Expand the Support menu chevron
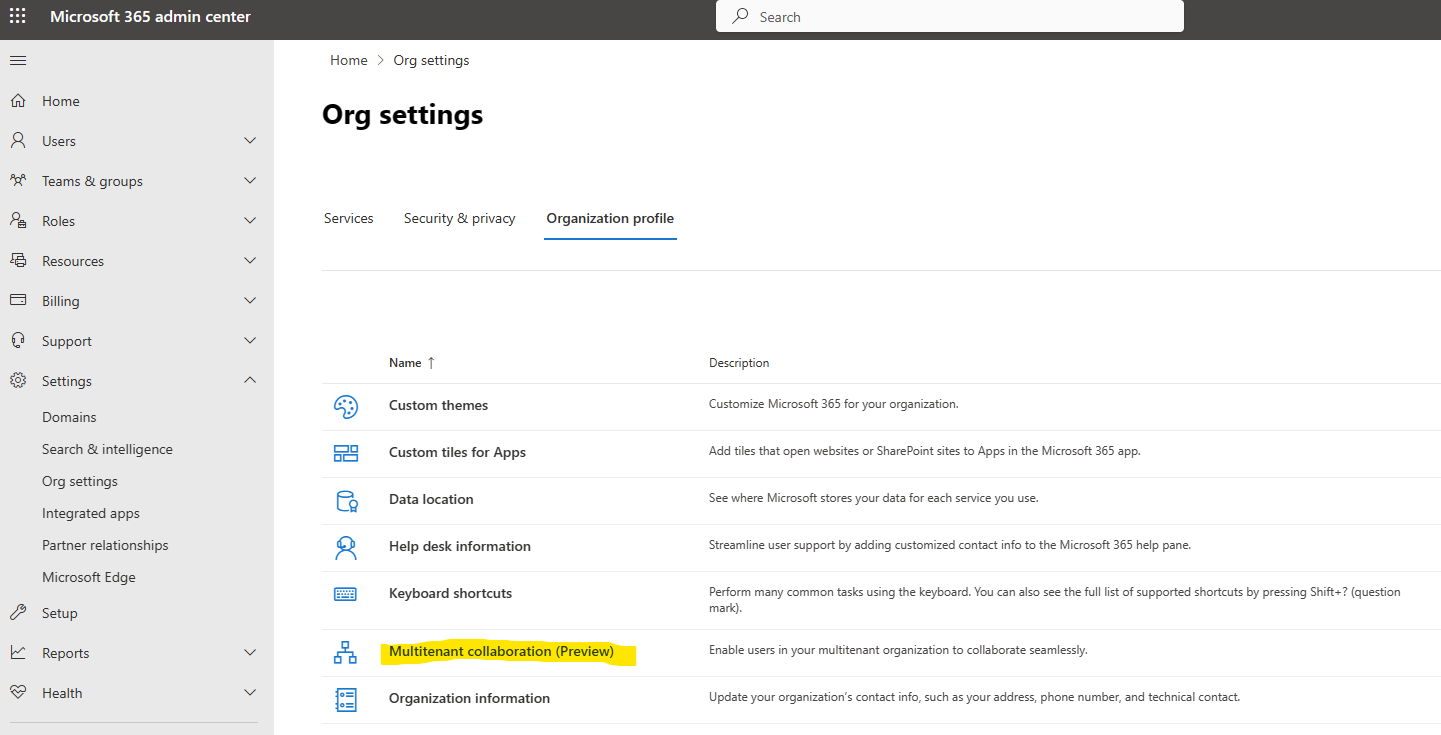Screen dimensions: 1441x735 click(250, 341)
